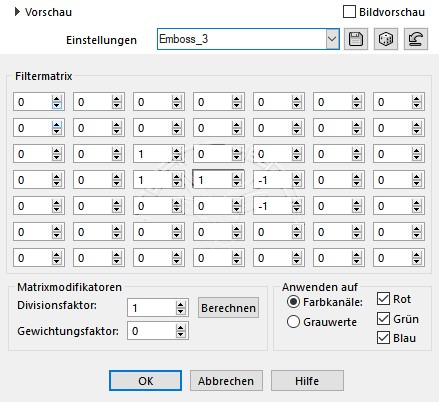Click the Berechnen button
Viewport: 439px width, 402px height.
(x=228, y=308)
